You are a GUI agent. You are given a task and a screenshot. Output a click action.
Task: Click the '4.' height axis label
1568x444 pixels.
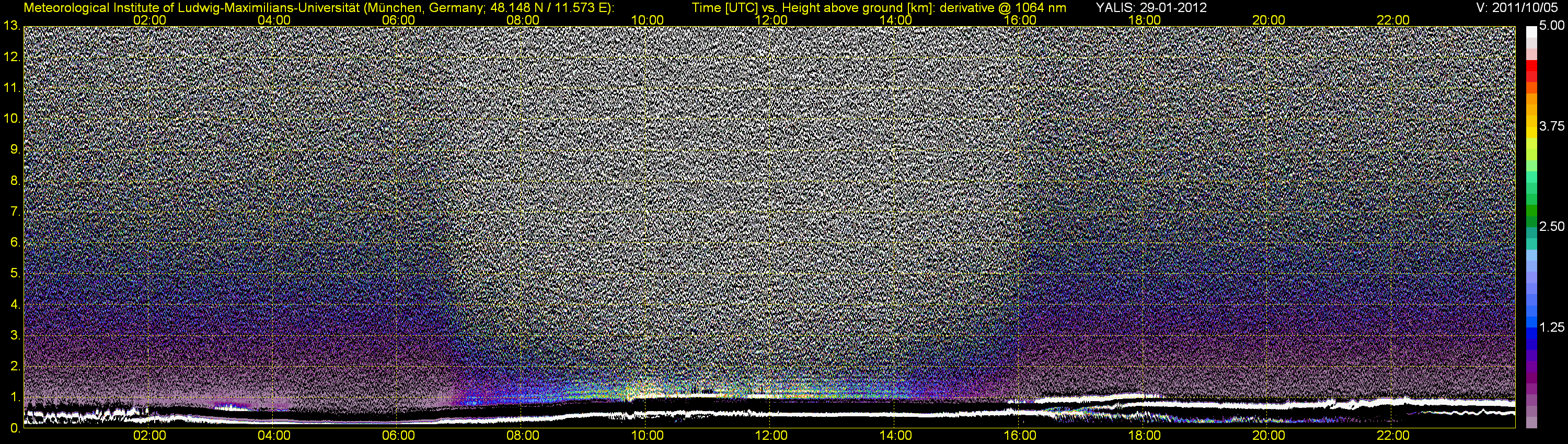[x=15, y=304]
